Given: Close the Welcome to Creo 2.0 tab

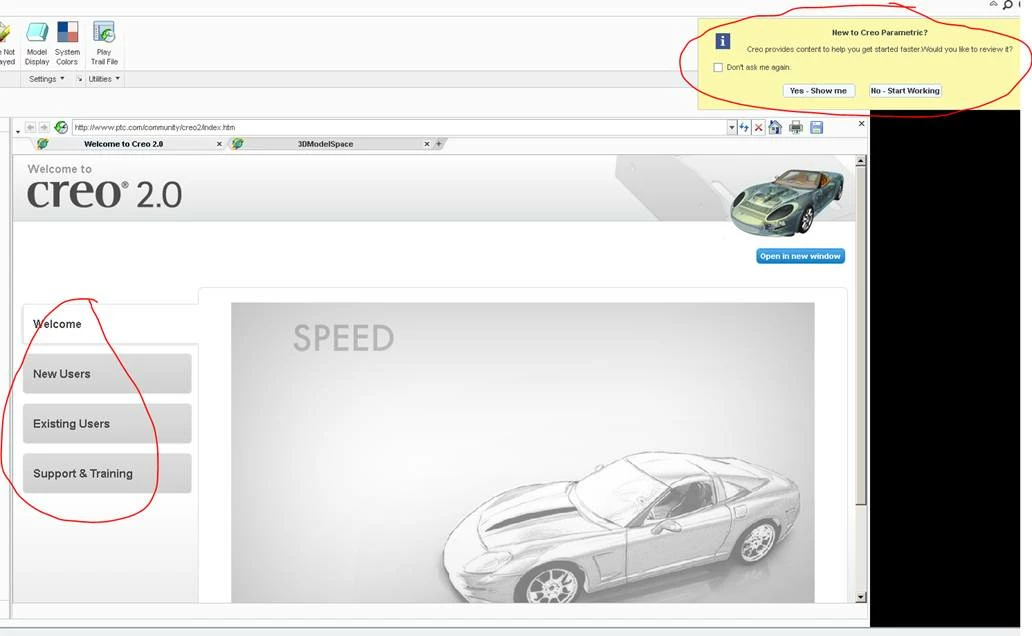Looking at the screenshot, I should [219, 144].
